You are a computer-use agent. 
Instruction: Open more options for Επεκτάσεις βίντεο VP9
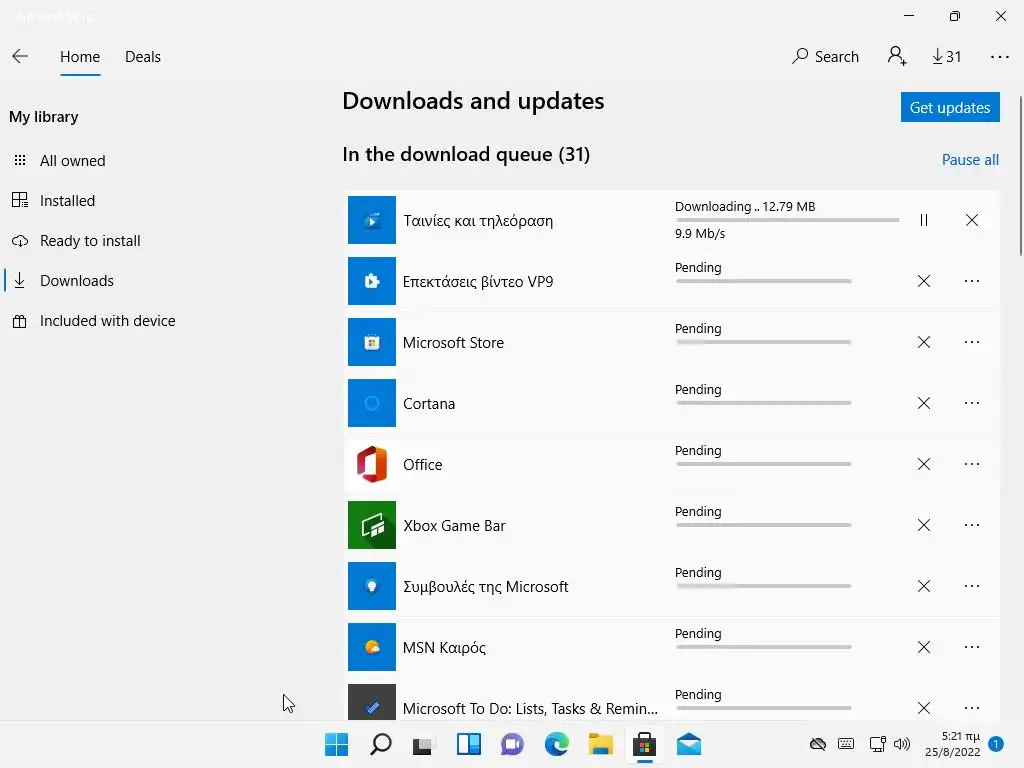point(972,281)
